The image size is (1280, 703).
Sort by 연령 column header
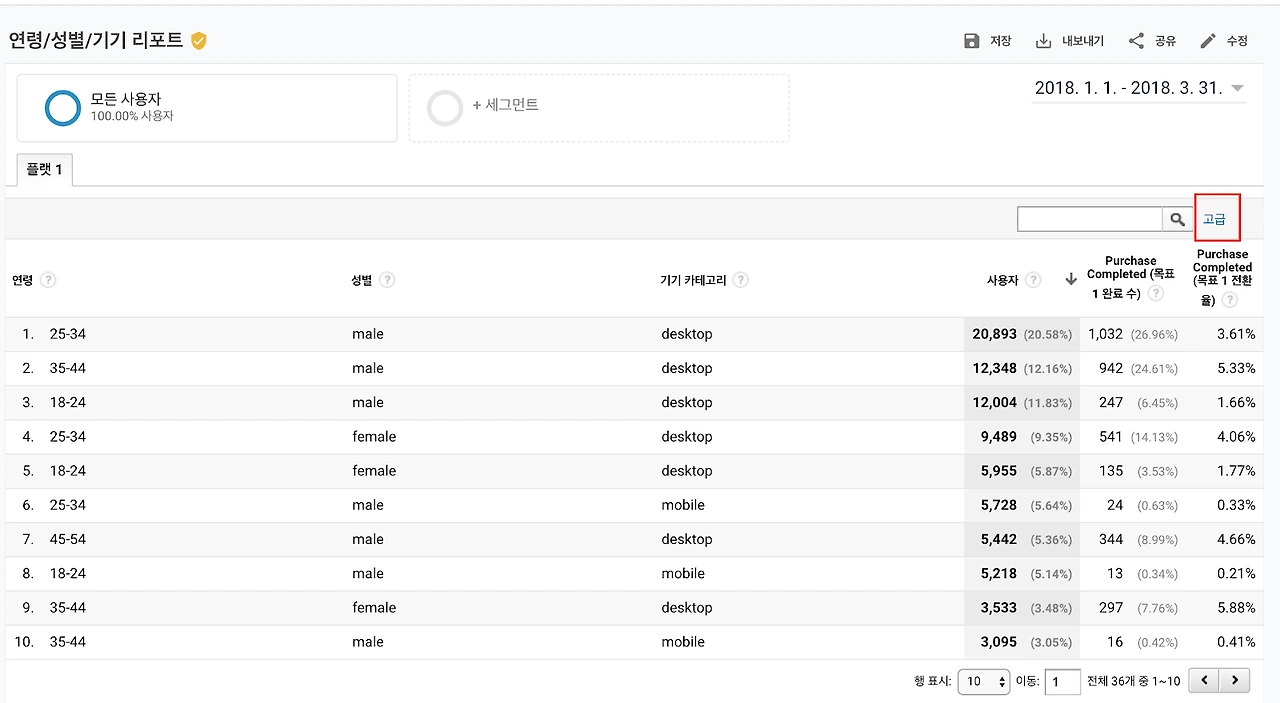click(x=22, y=280)
